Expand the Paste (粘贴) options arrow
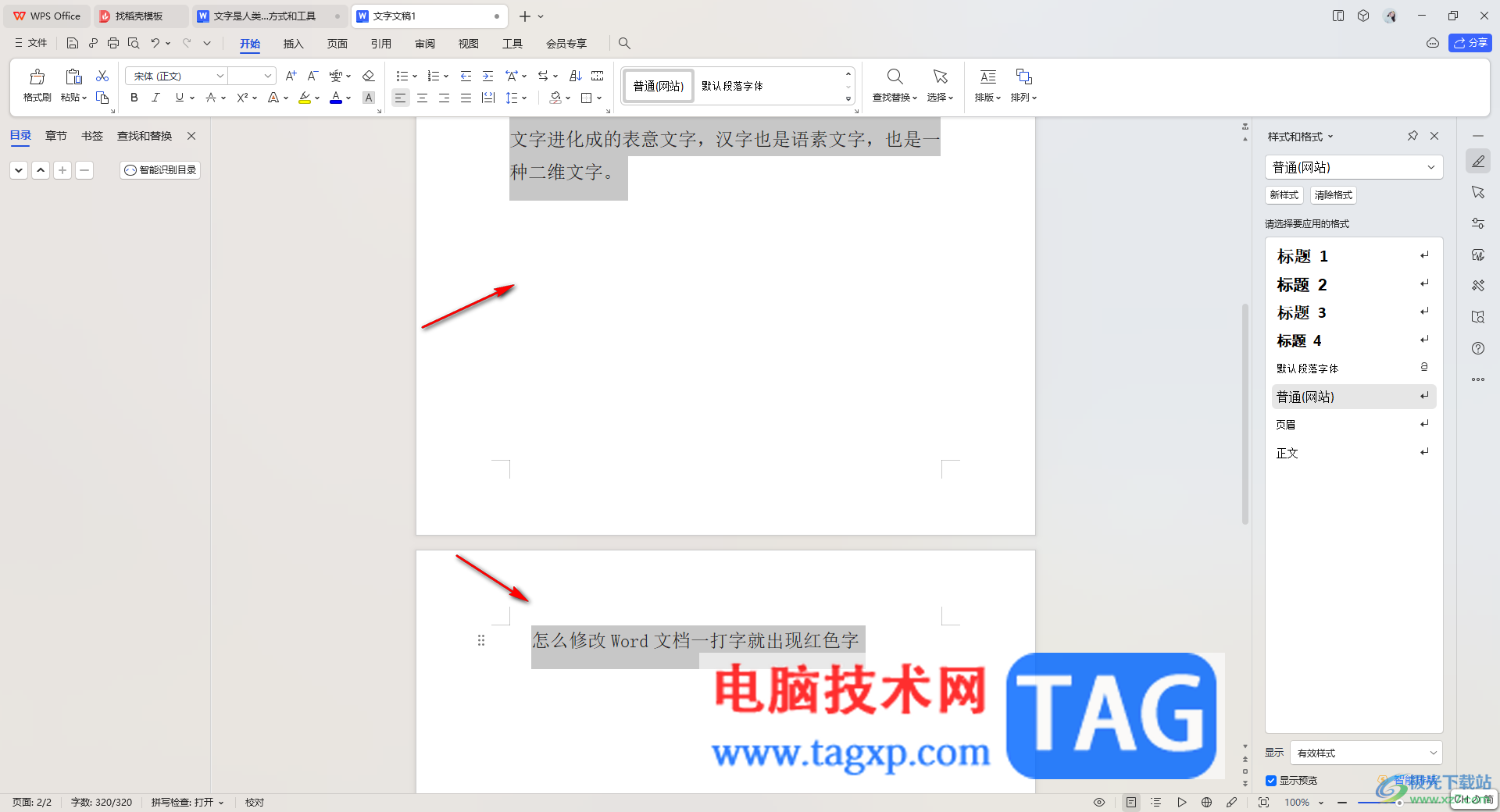Screen dimensions: 1500x812 click(84, 98)
